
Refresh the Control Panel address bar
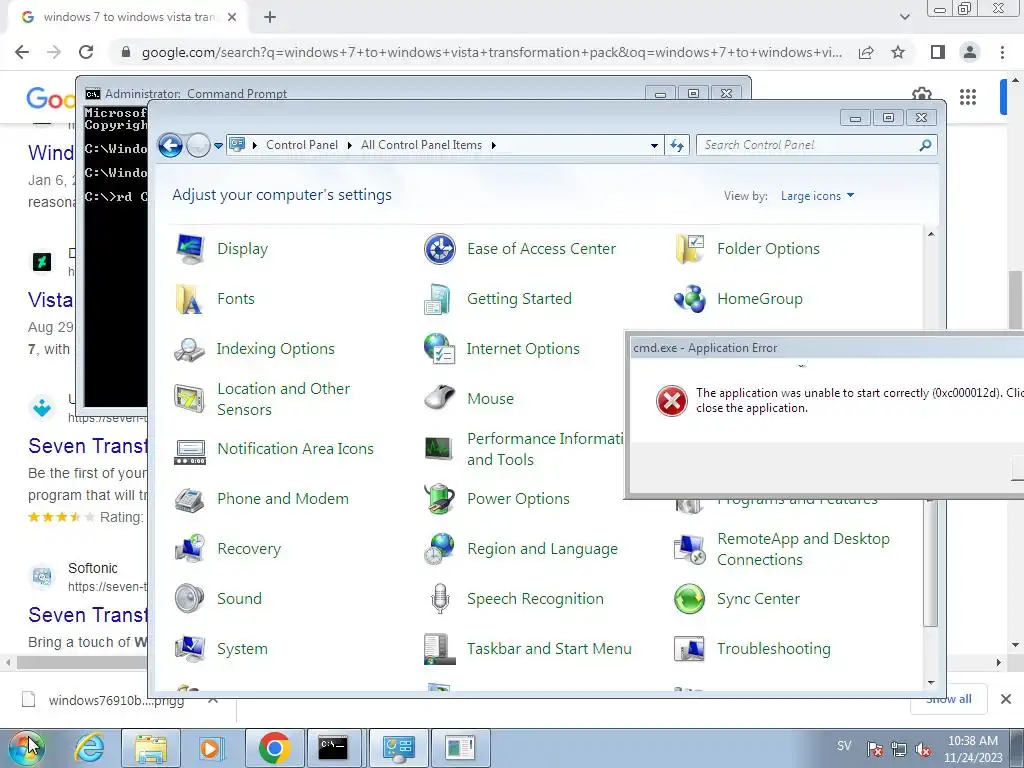coord(677,145)
